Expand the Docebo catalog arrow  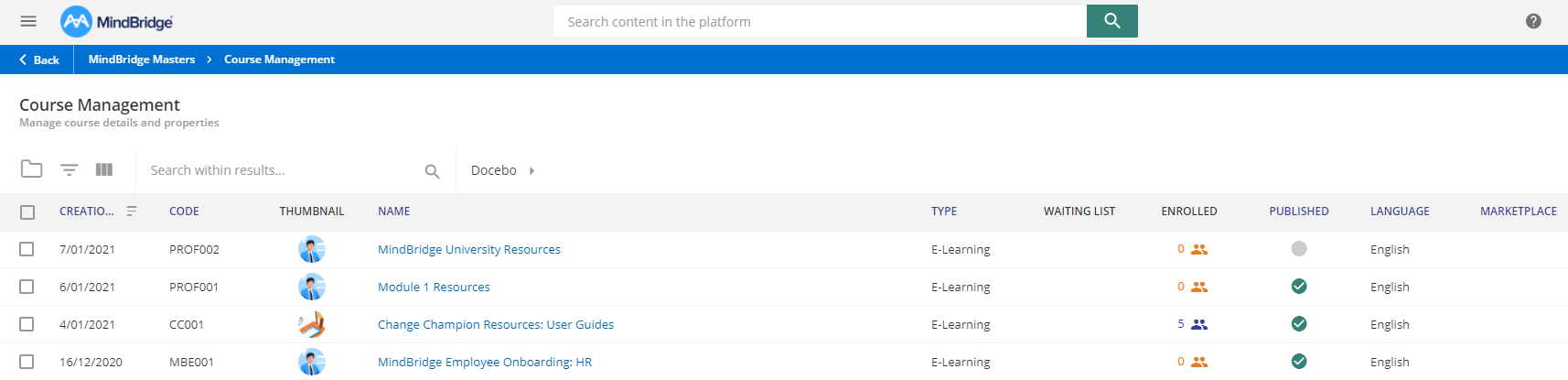coord(532,170)
